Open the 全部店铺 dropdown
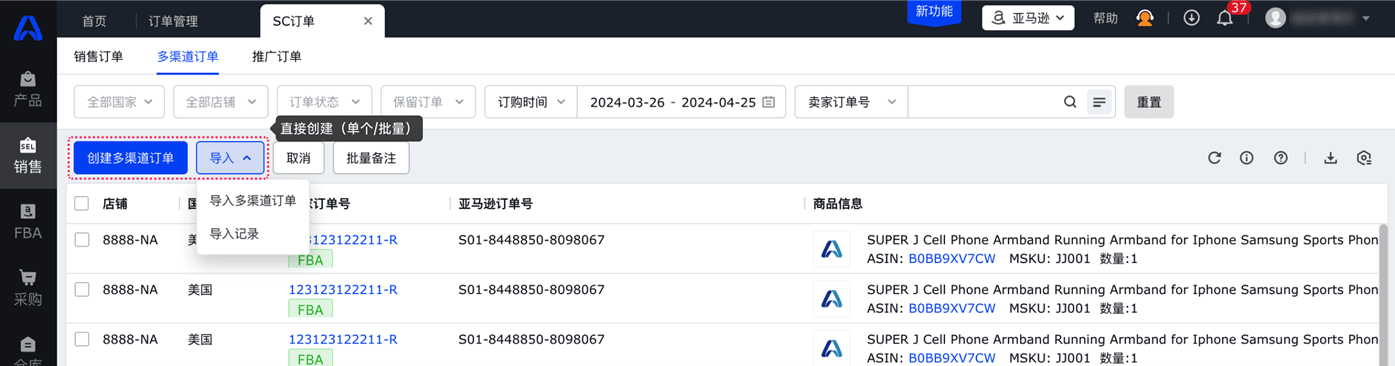Viewport: 1395px width, 366px height. click(x=221, y=102)
